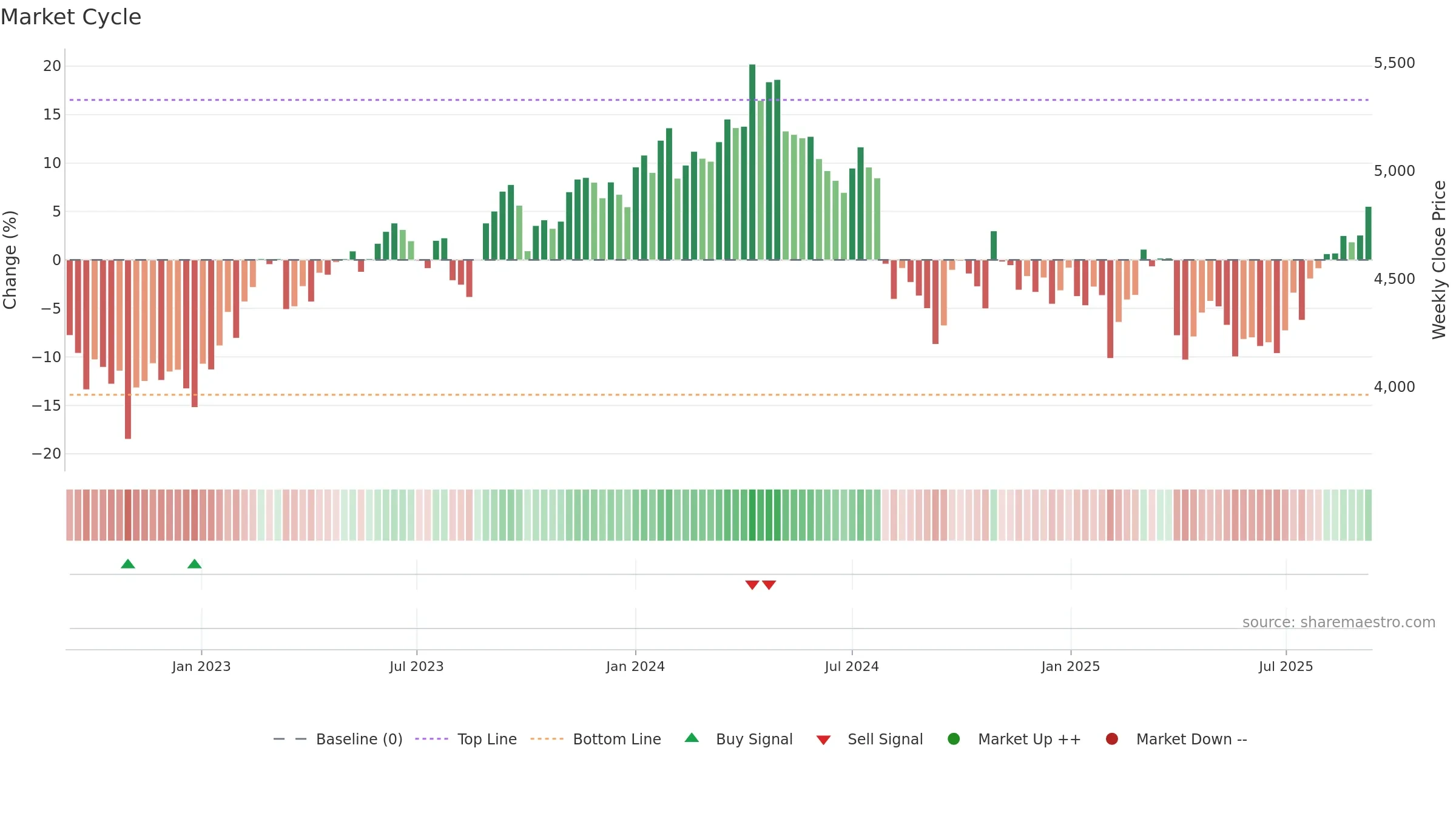The width and height of the screenshot is (1456, 819).
Task: Click the 4,000 price tick label
Action: [x=1394, y=387]
